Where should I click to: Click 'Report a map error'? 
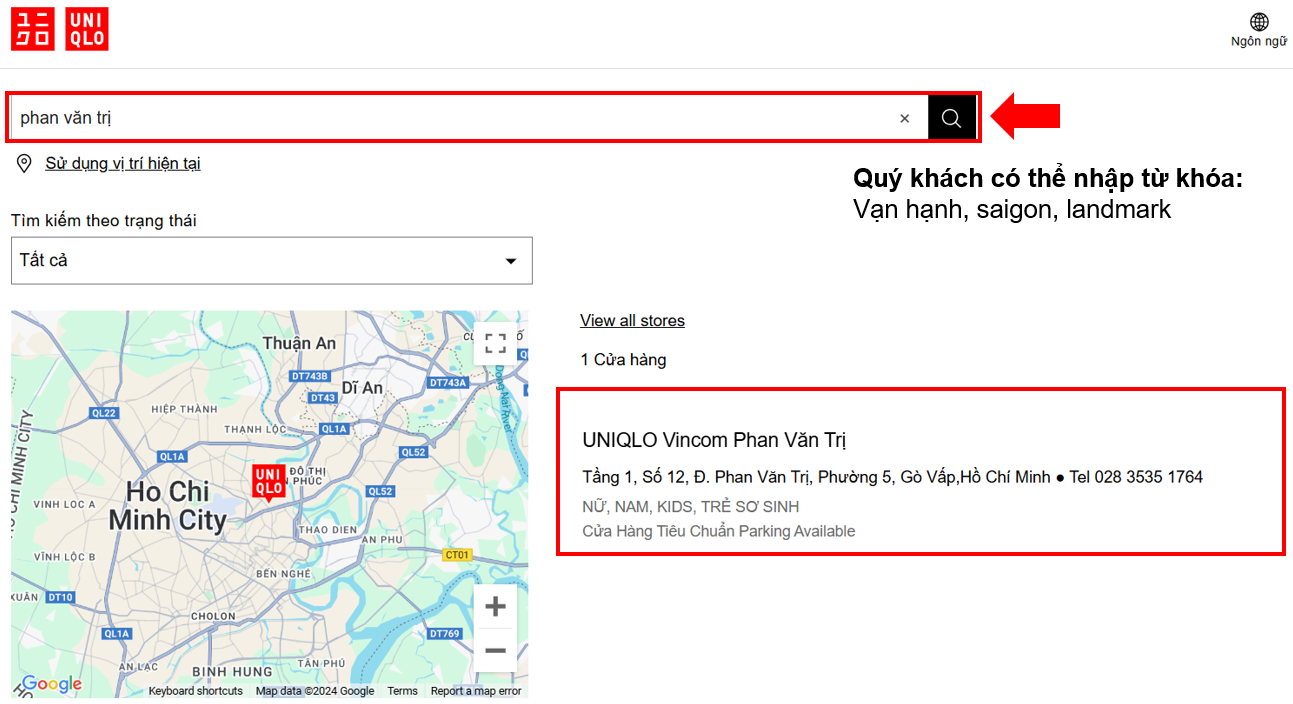pos(476,691)
